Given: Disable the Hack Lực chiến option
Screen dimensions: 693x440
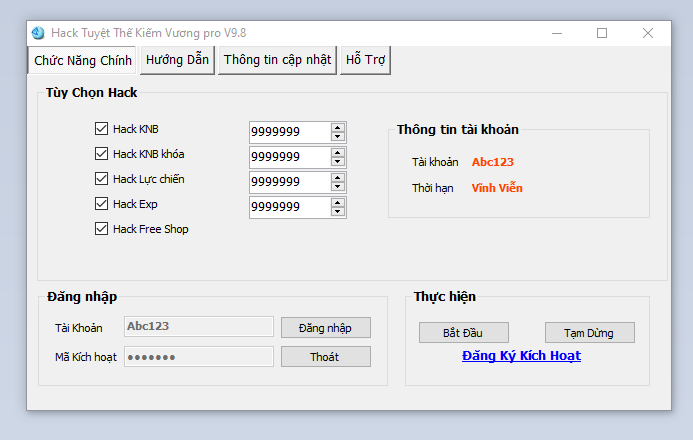Looking at the screenshot, I should coord(101,179).
